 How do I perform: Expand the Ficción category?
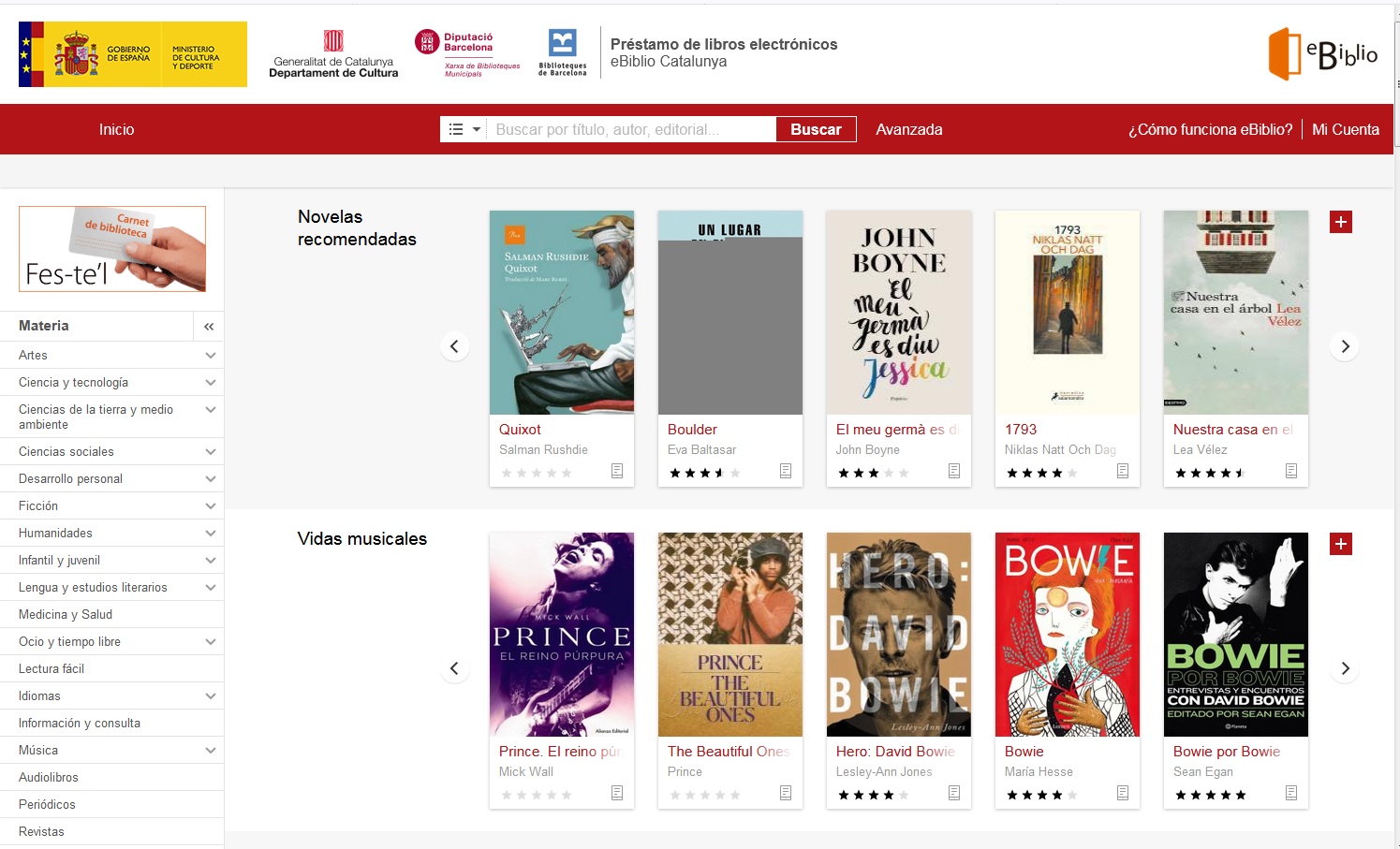211,506
